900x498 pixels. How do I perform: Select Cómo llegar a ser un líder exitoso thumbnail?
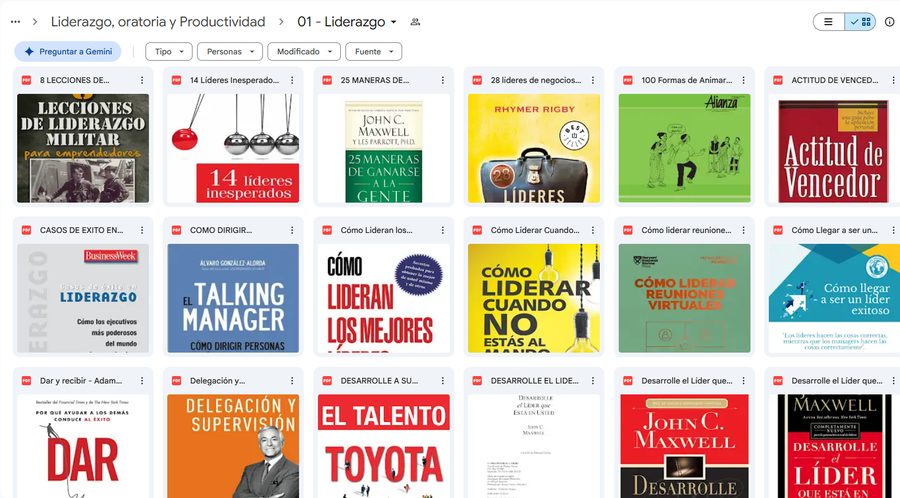click(x=834, y=298)
